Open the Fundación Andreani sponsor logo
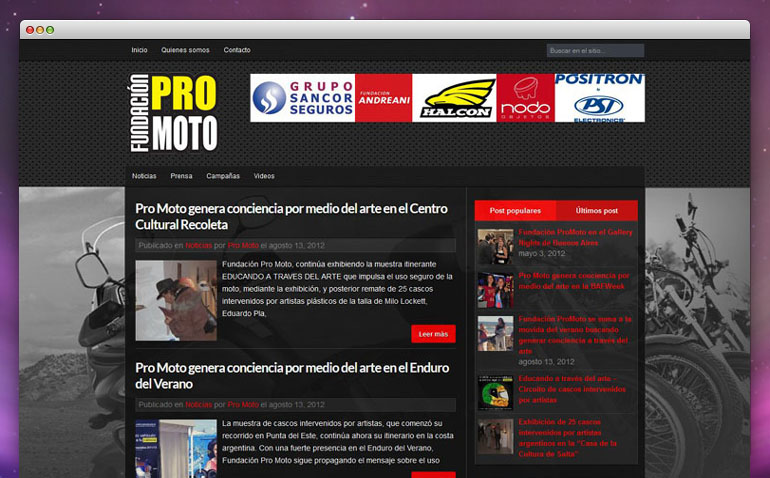Viewport: 770px width, 478px height. [384, 98]
